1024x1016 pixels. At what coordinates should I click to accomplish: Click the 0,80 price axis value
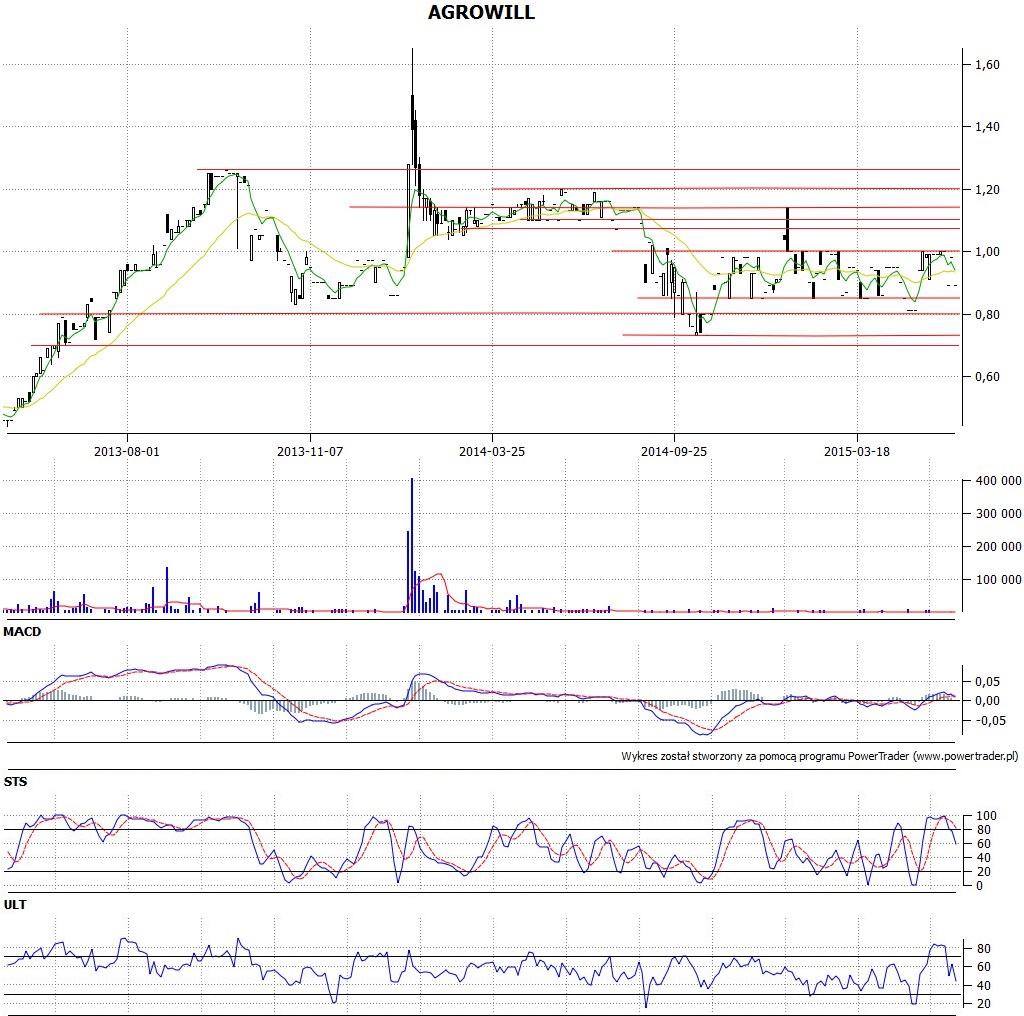(x=987, y=314)
